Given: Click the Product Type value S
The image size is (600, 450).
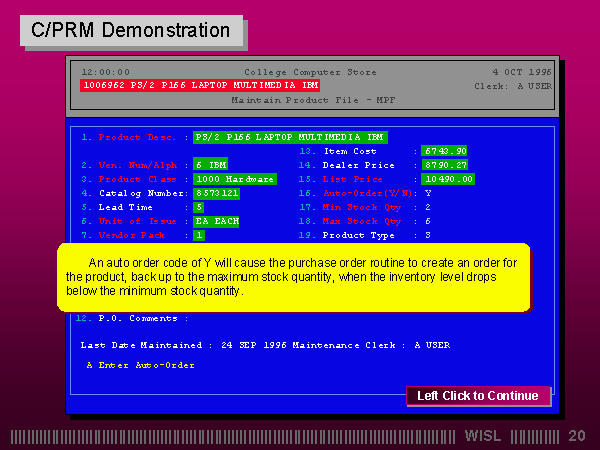Looking at the screenshot, I should (x=428, y=235).
